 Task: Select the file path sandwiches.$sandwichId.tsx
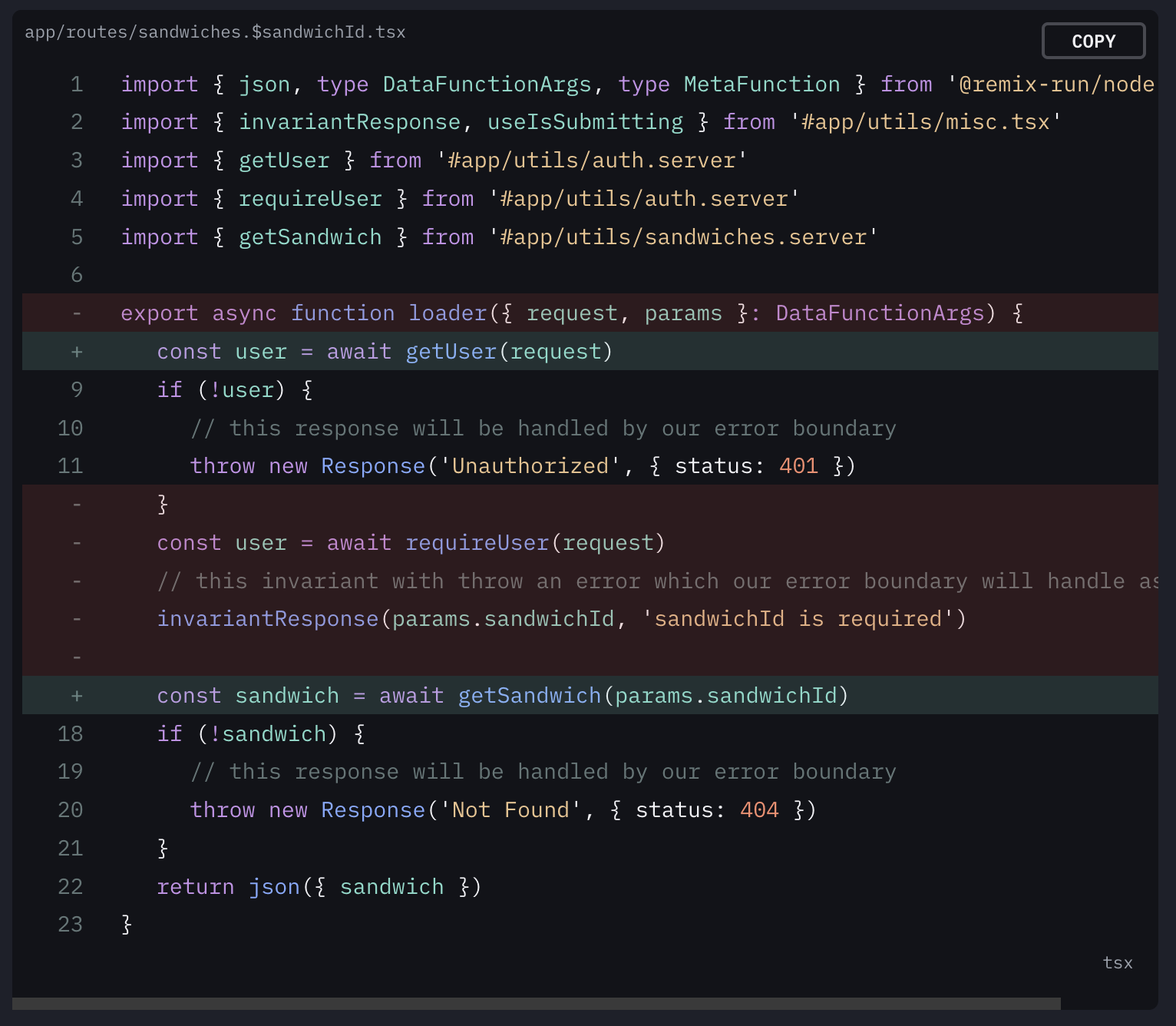pyautogui.click(x=216, y=31)
